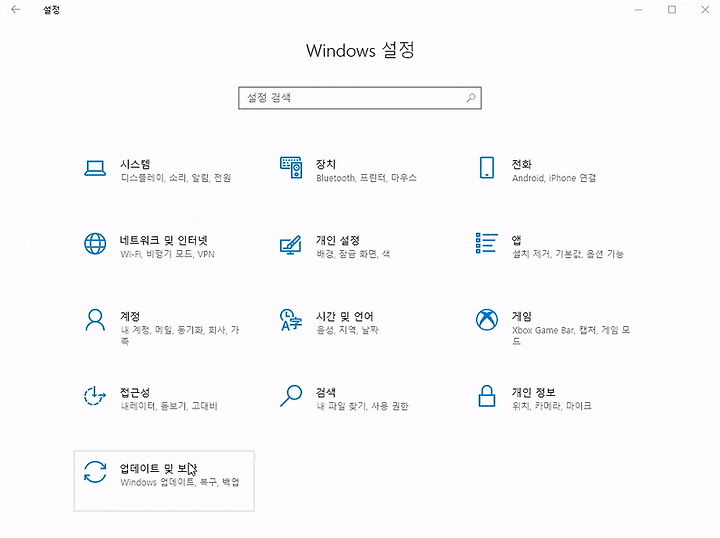
Task: Click the 시간 및 언어 title
Action: [x=345, y=316]
